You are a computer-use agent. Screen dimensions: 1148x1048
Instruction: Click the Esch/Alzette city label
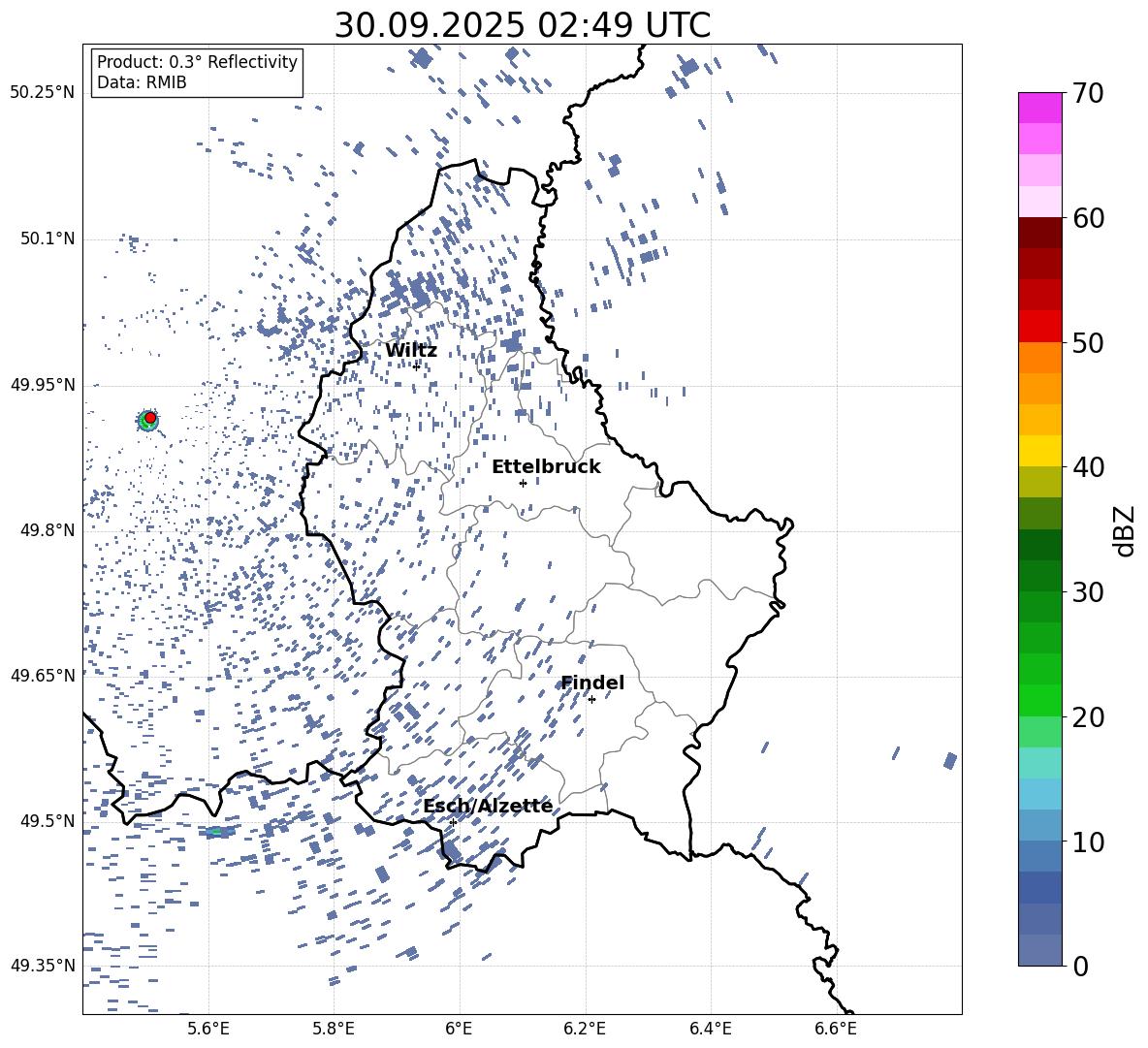tap(488, 806)
